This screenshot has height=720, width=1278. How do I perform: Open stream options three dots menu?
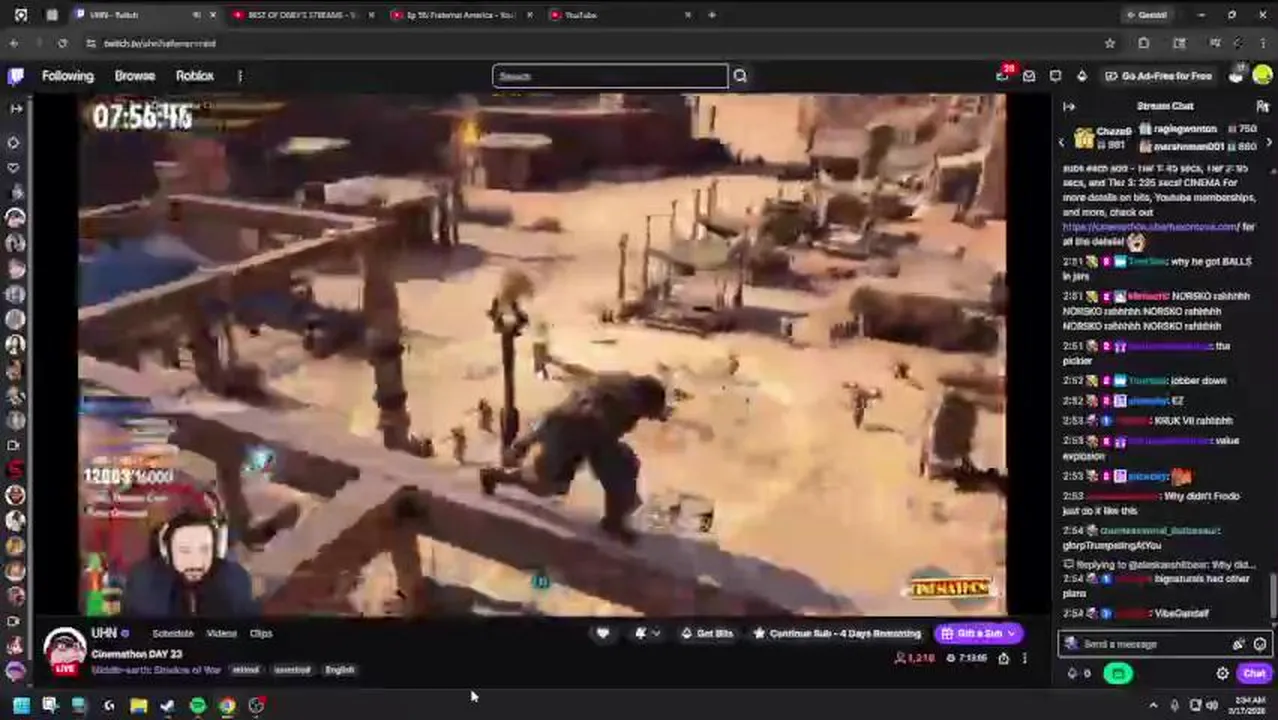[1025, 659]
